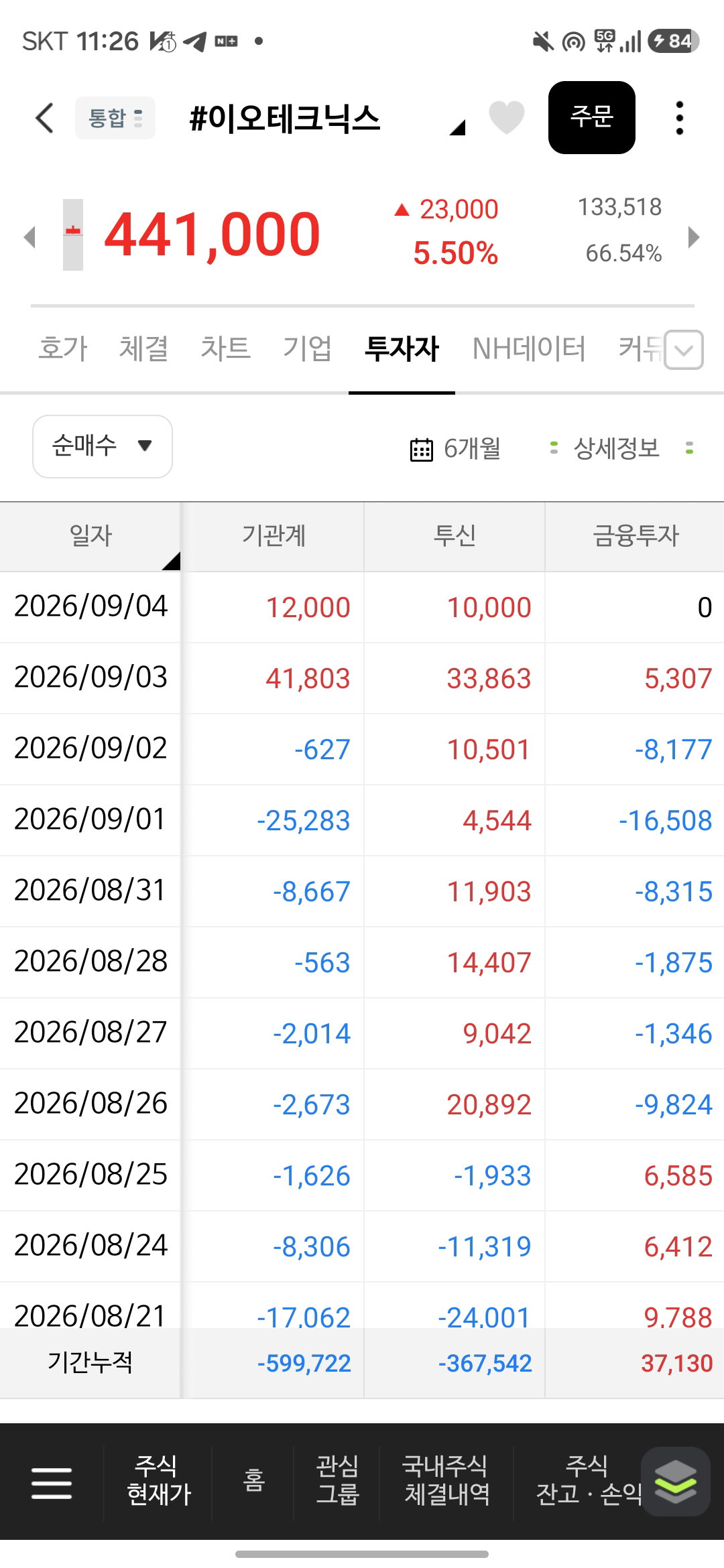This screenshot has height=1568, width=724.
Task: Open the mini candlestick chart thumbnail
Action: tap(73, 235)
